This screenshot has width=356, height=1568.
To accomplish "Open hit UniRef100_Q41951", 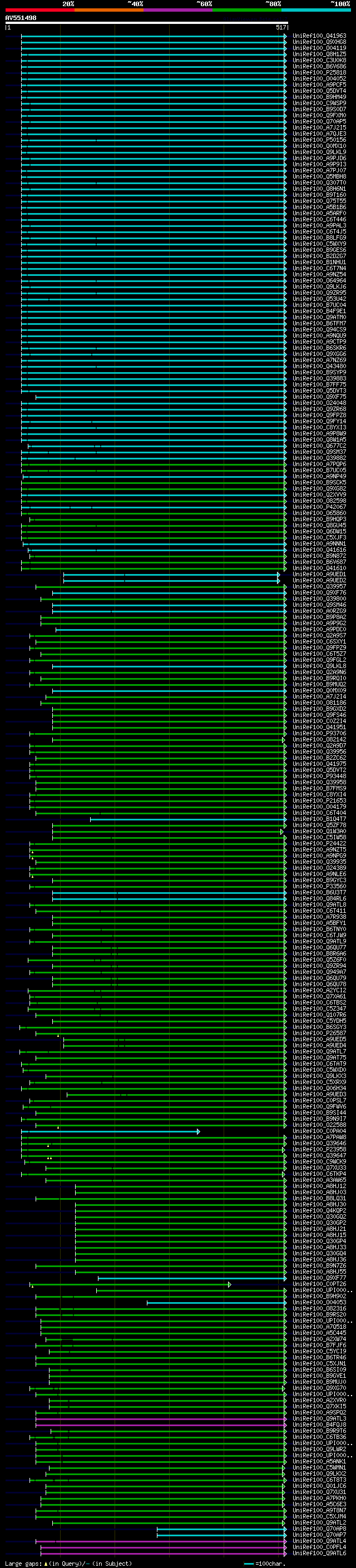I will pyautogui.click(x=319, y=728).
